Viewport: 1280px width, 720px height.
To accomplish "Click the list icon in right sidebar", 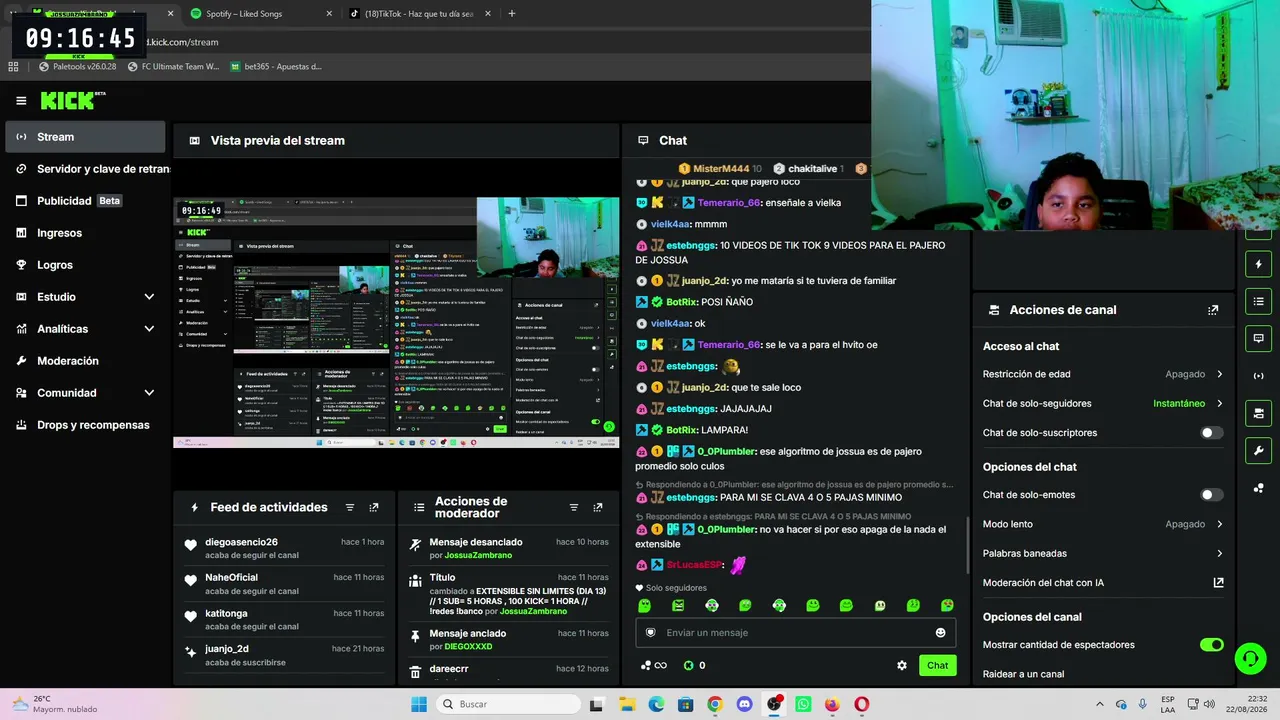I will (x=1258, y=301).
